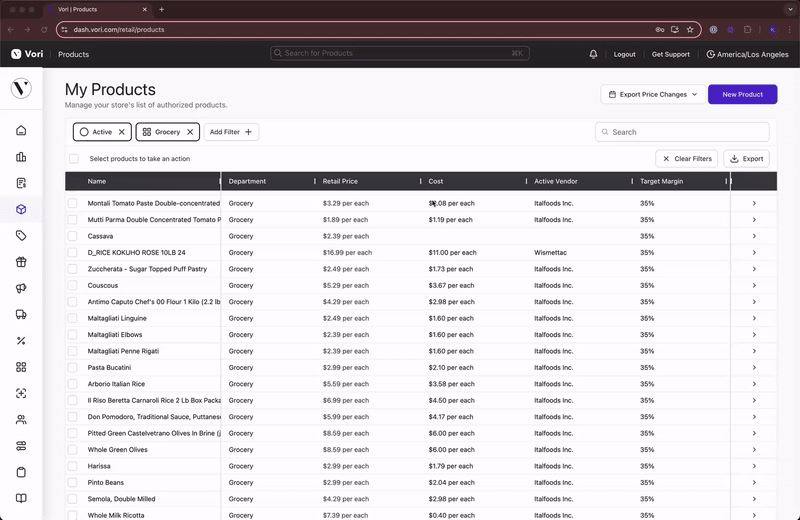800x520 pixels.
Task: Open the price tag sidebar icon
Action: coord(21,236)
